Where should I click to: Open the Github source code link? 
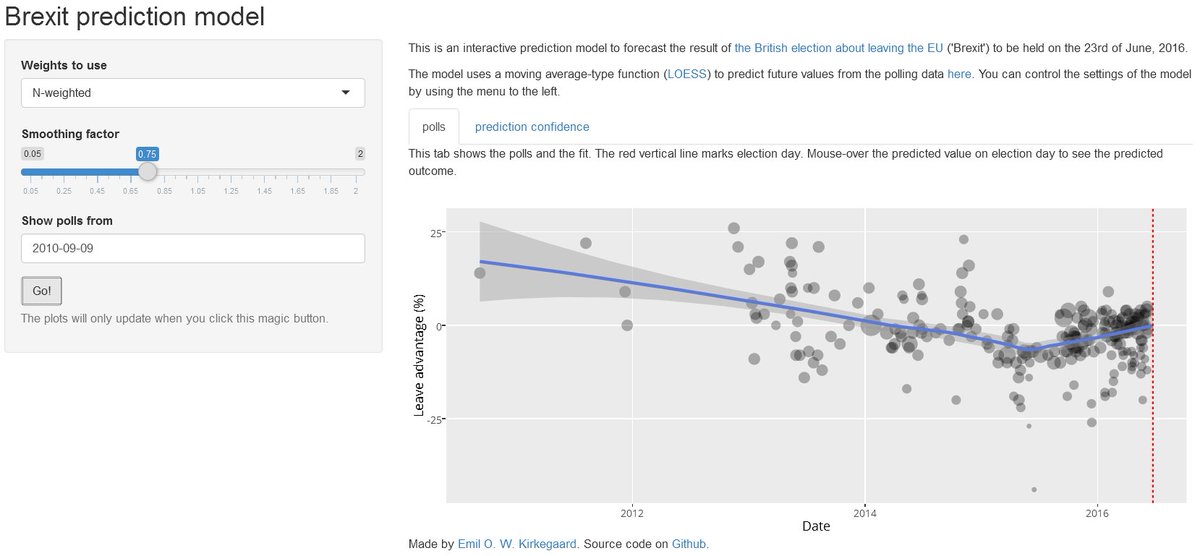coord(689,544)
